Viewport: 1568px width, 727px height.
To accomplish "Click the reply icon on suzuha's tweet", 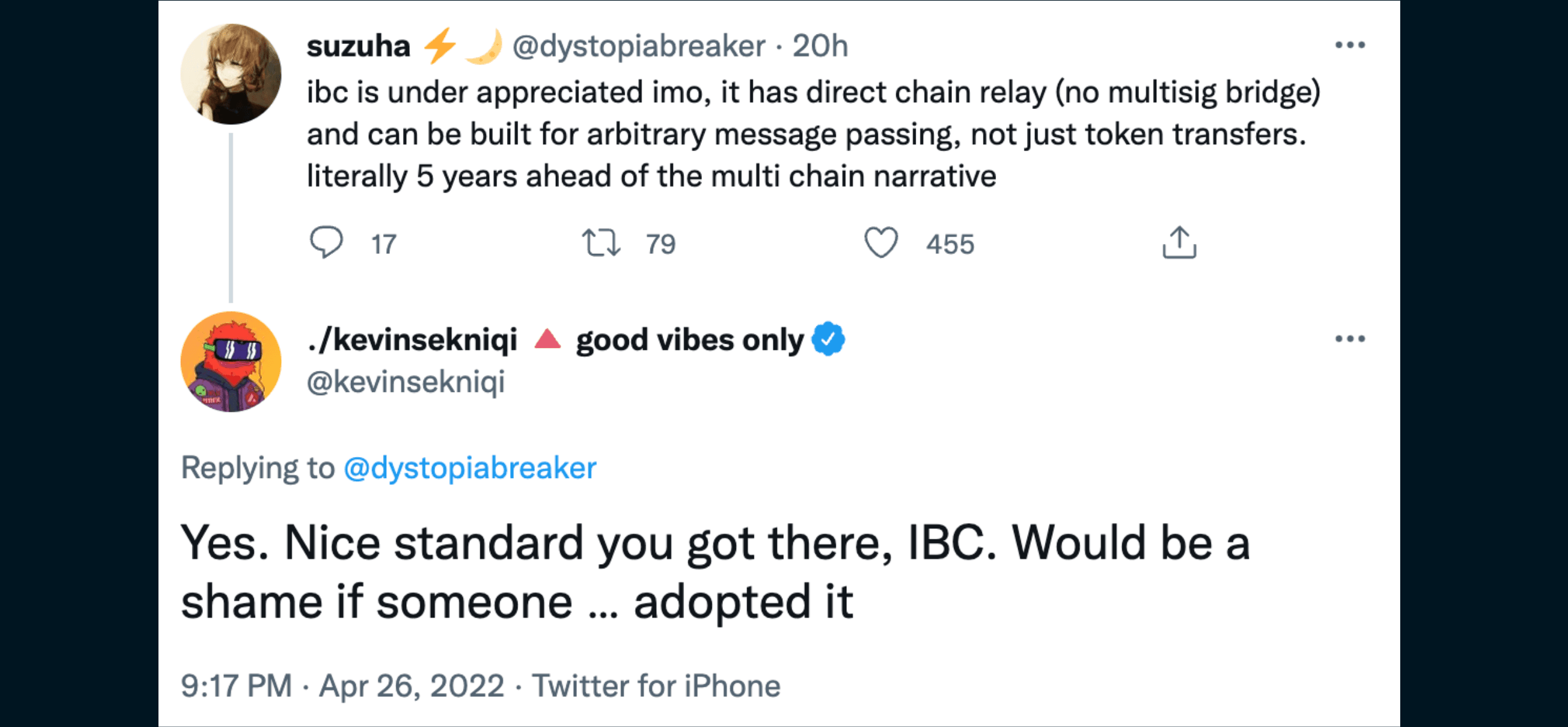I will [326, 242].
